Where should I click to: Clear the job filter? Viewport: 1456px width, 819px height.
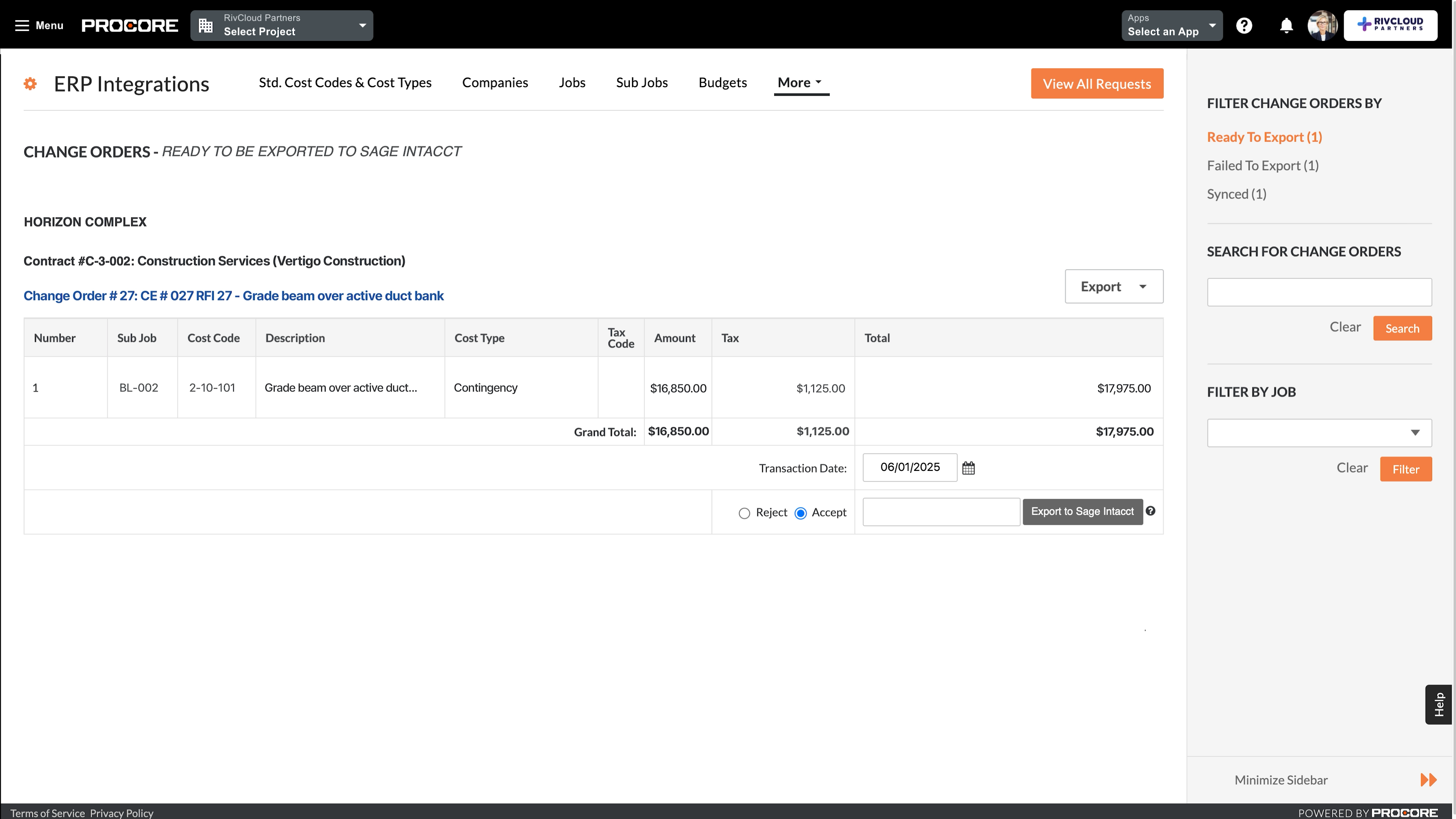tap(1352, 468)
